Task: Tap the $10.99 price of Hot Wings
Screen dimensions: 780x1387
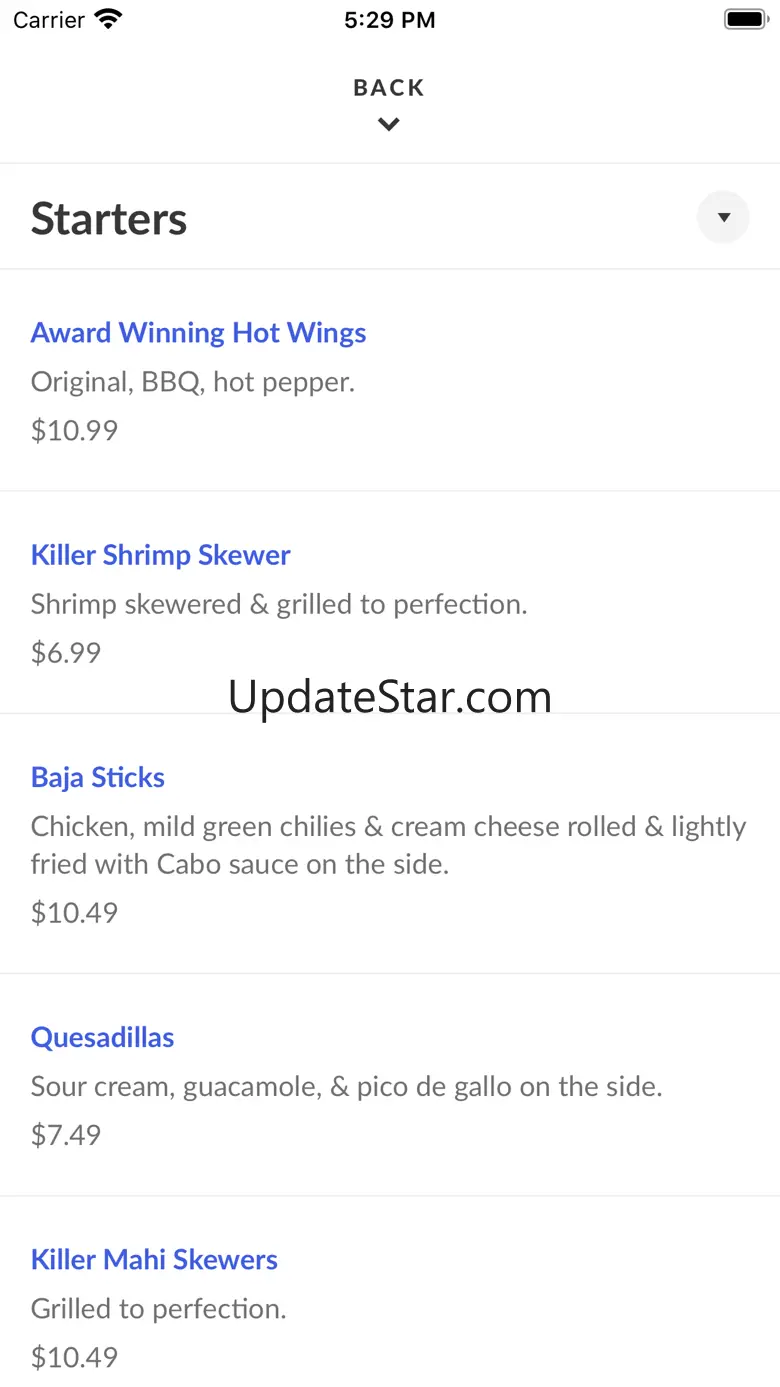Action: click(x=74, y=430)
